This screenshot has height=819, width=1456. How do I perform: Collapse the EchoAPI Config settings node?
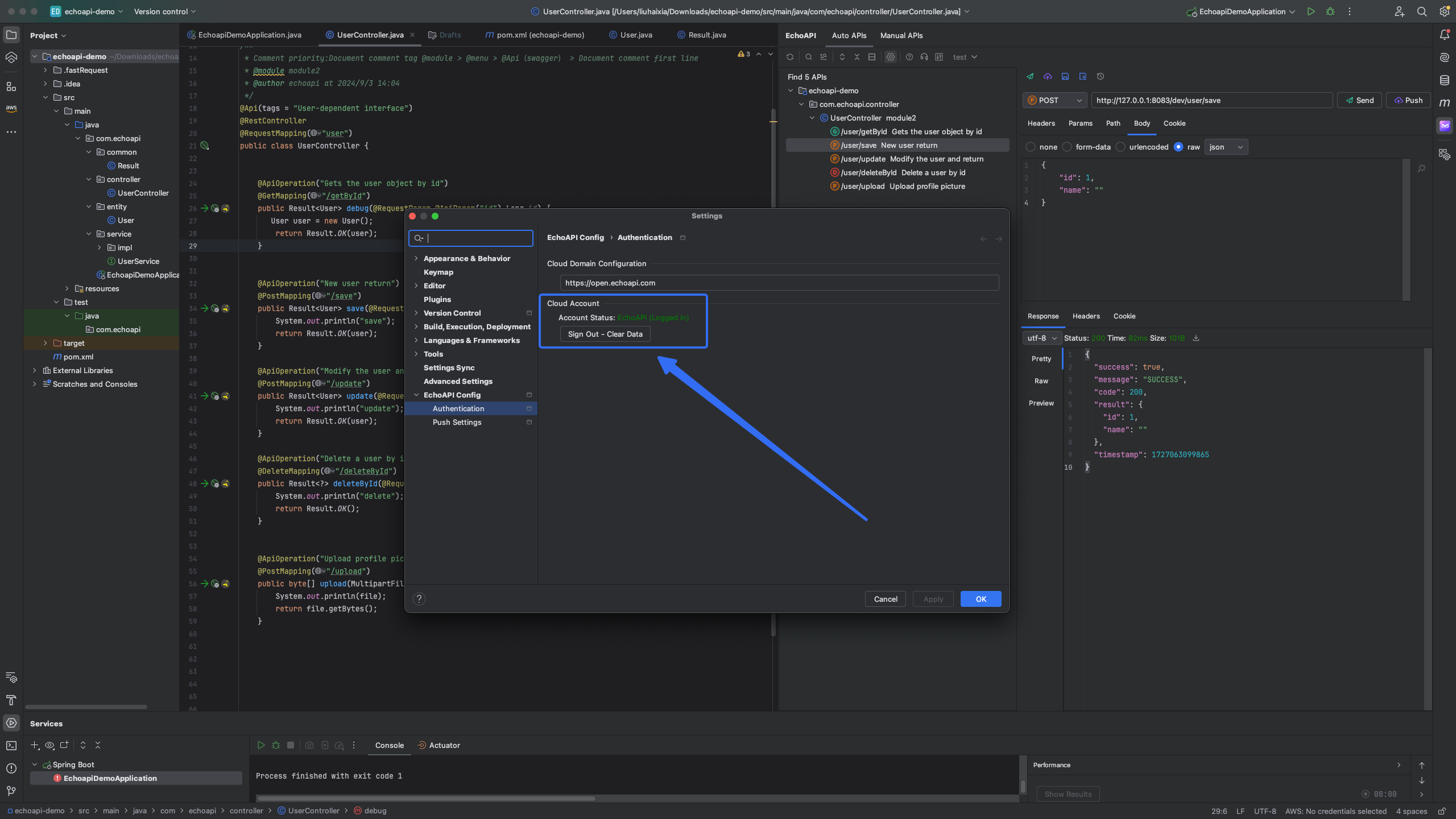416,395
